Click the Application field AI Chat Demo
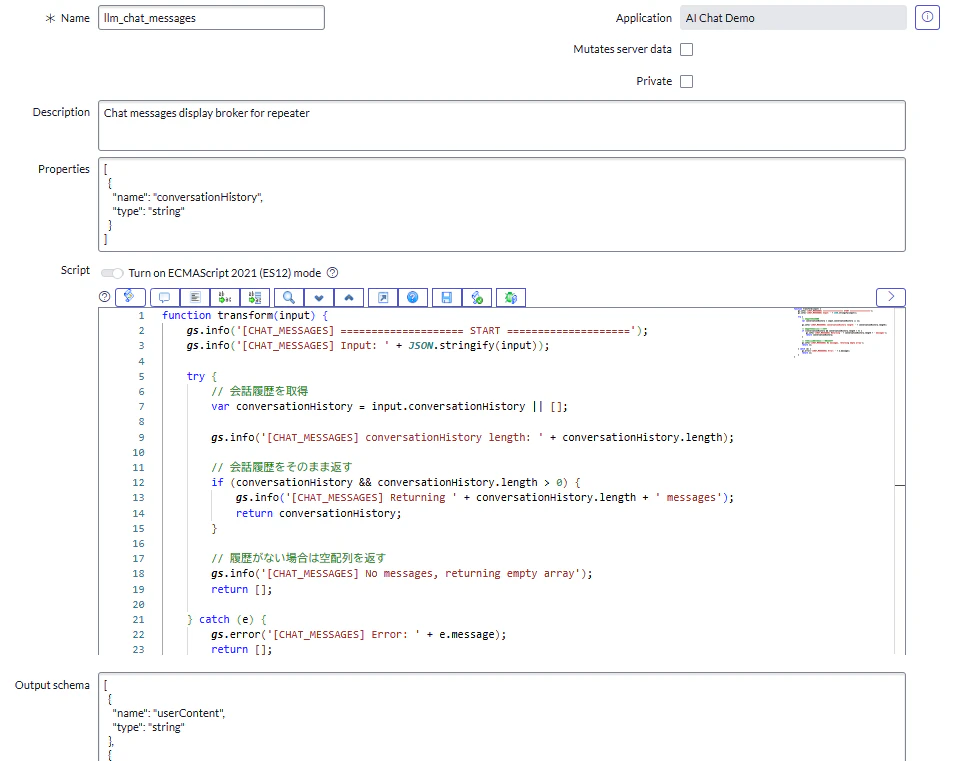 793,18
